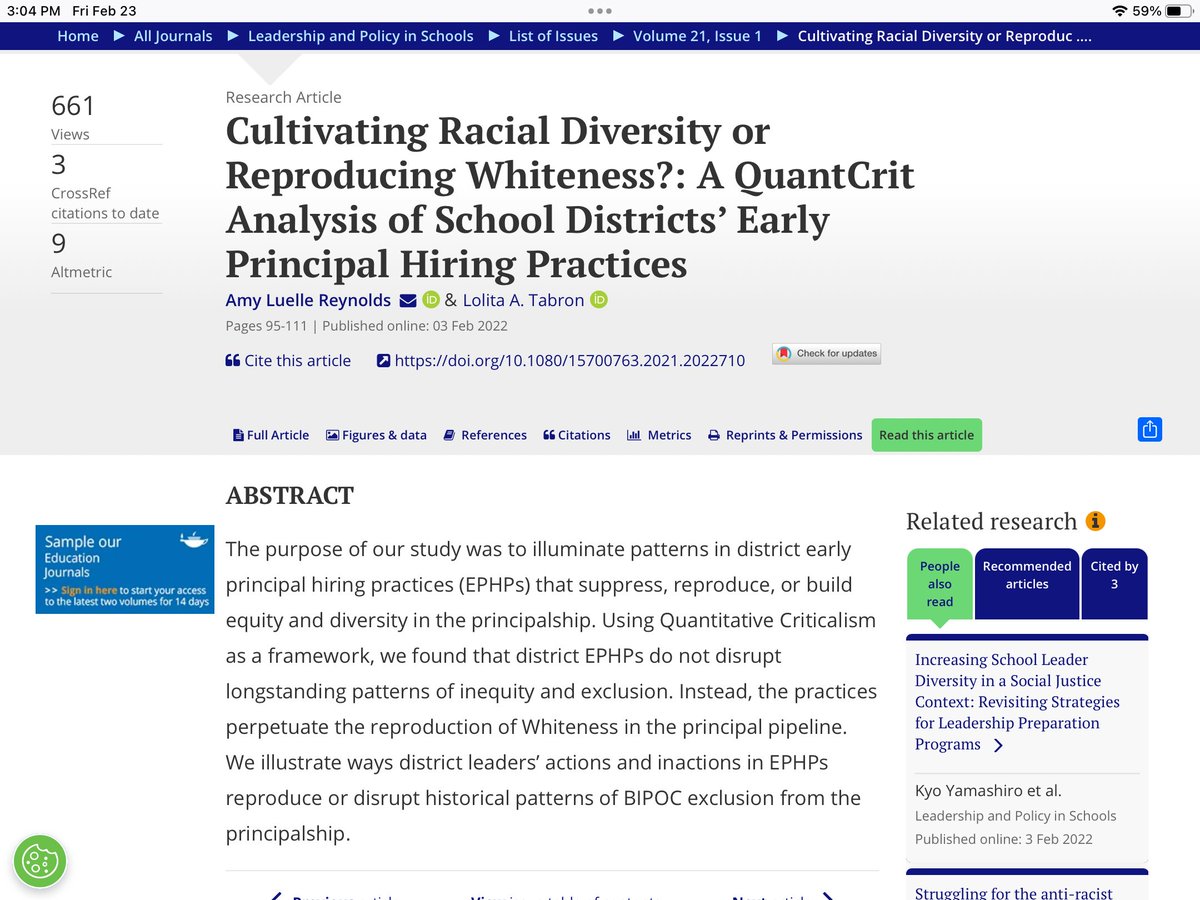This screenshot has height=900, width=1200.
Task: Click author name Amy Luelle Reynolds
Action: [x=308, y=300]
